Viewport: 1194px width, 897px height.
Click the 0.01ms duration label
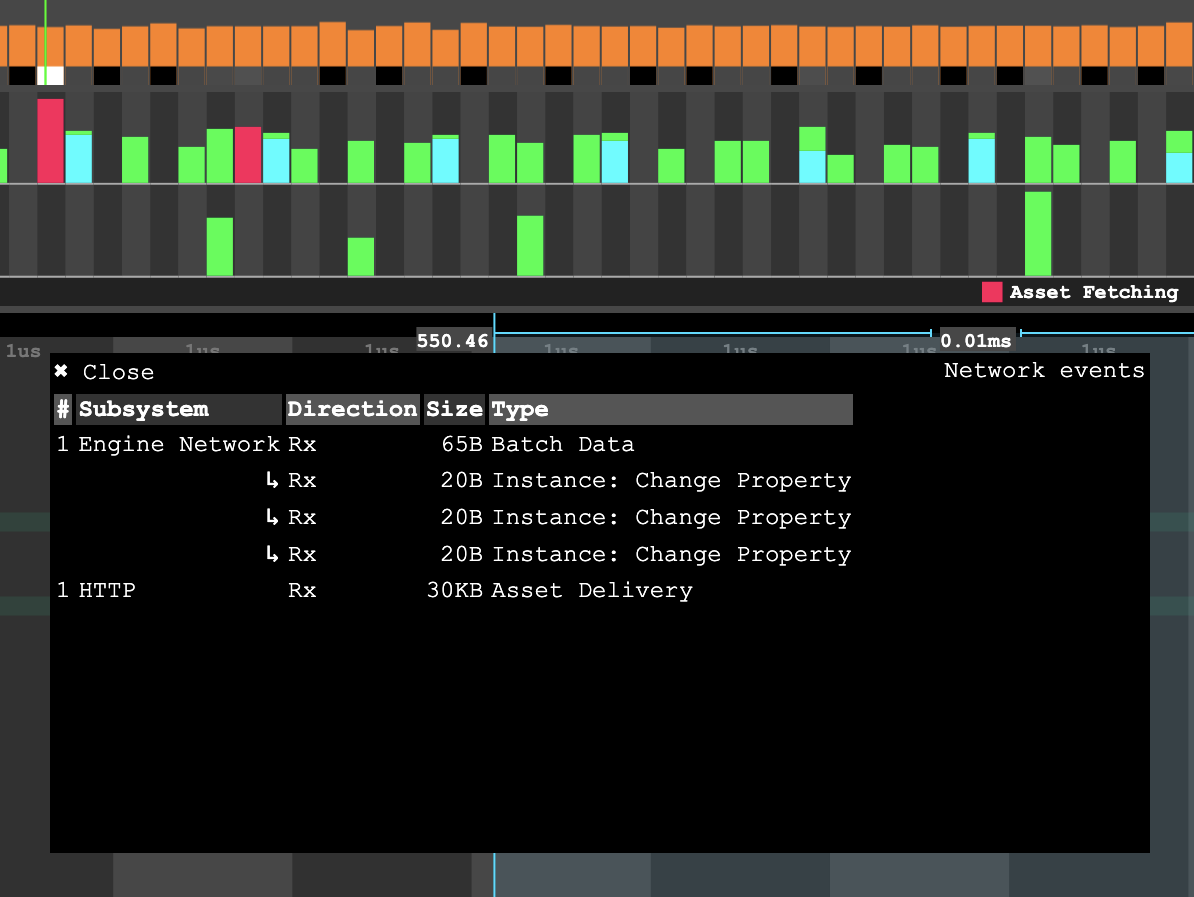point(975,340)
